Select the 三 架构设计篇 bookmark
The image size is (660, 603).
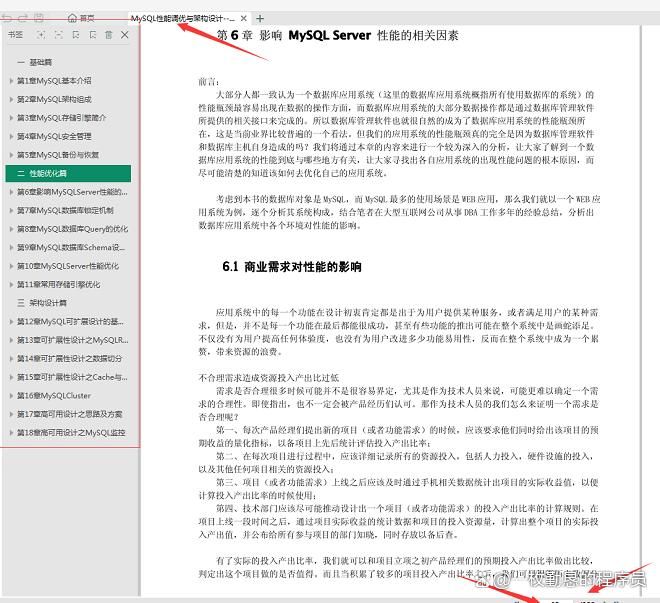[42, 303]
